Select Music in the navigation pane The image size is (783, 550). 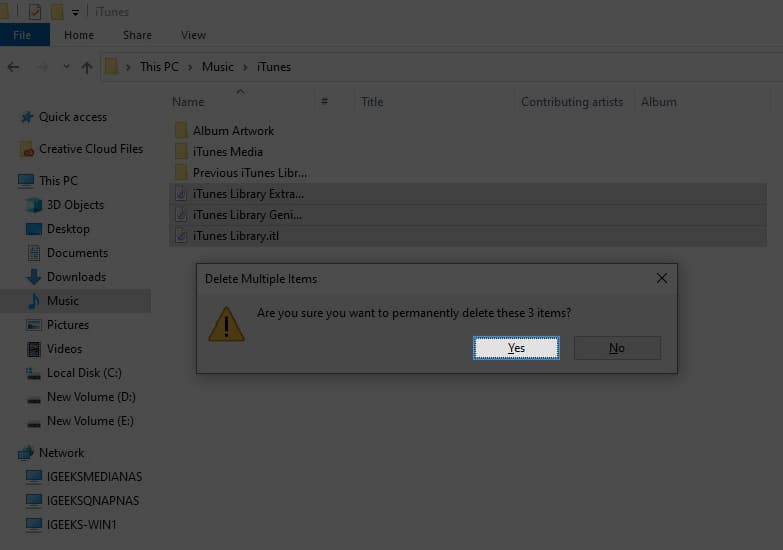tap(63, 301)
